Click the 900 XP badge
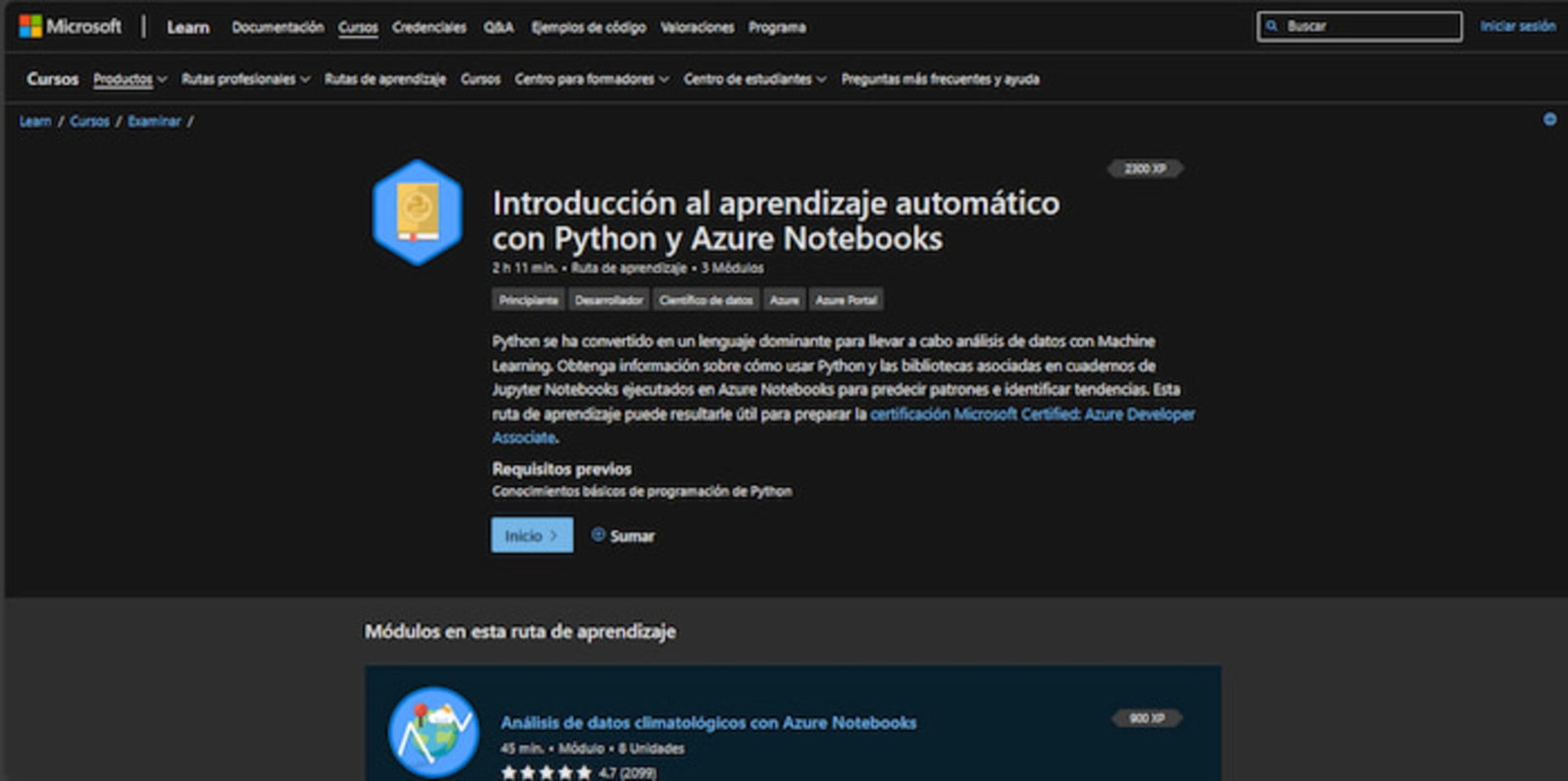The width and height of the screenshot is (1568, 781). [1147, 718]
